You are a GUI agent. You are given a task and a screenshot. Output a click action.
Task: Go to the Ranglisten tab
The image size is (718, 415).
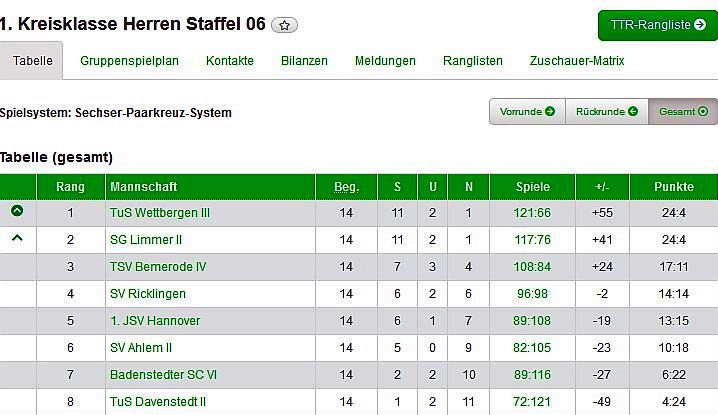[x=473, y=61]
